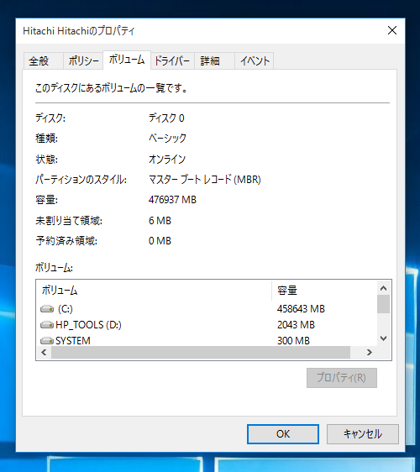
Task: Click the volume list scroll down arrow
Action: tap(383, 339)
